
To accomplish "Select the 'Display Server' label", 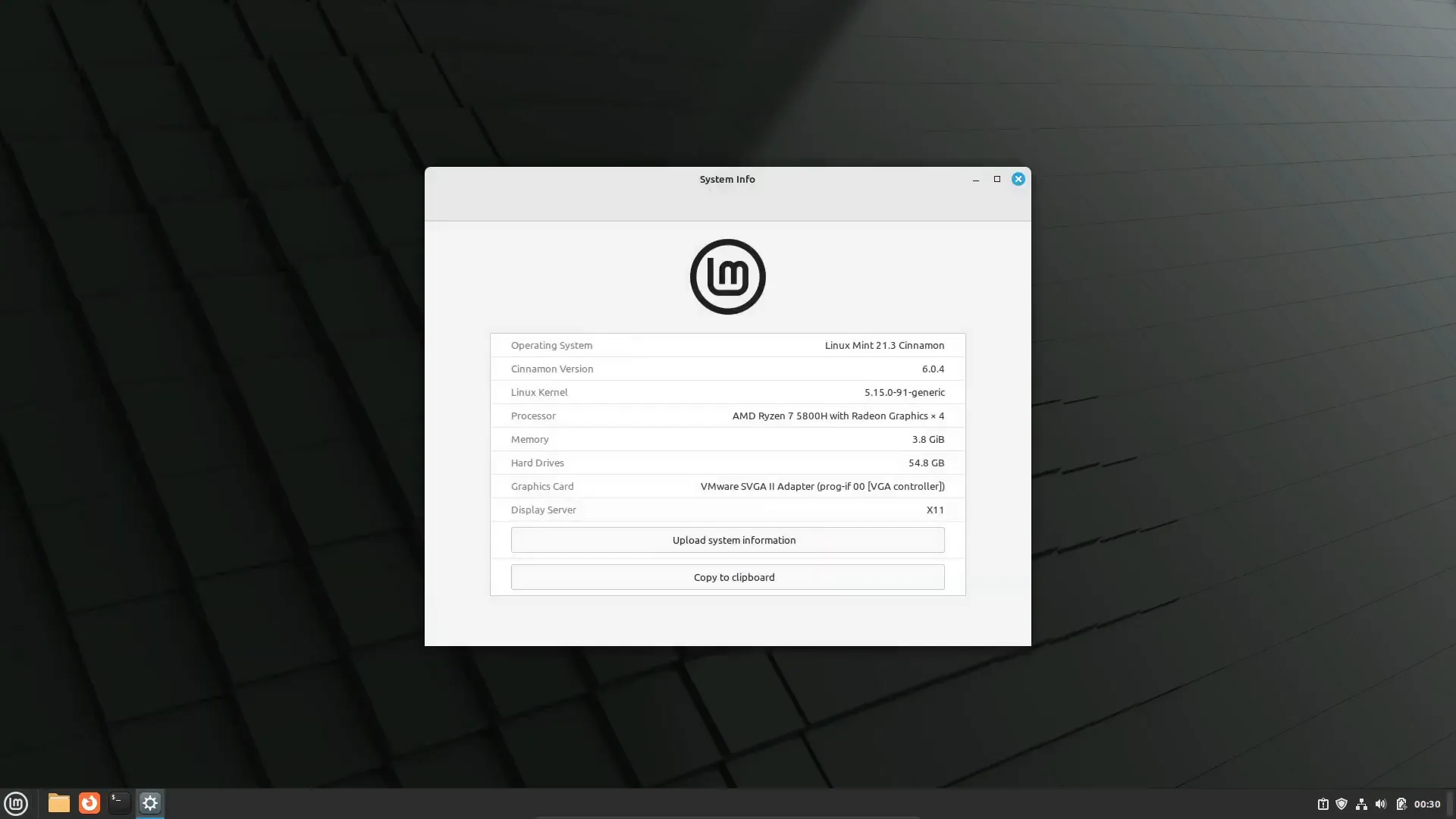I will 544,510.
